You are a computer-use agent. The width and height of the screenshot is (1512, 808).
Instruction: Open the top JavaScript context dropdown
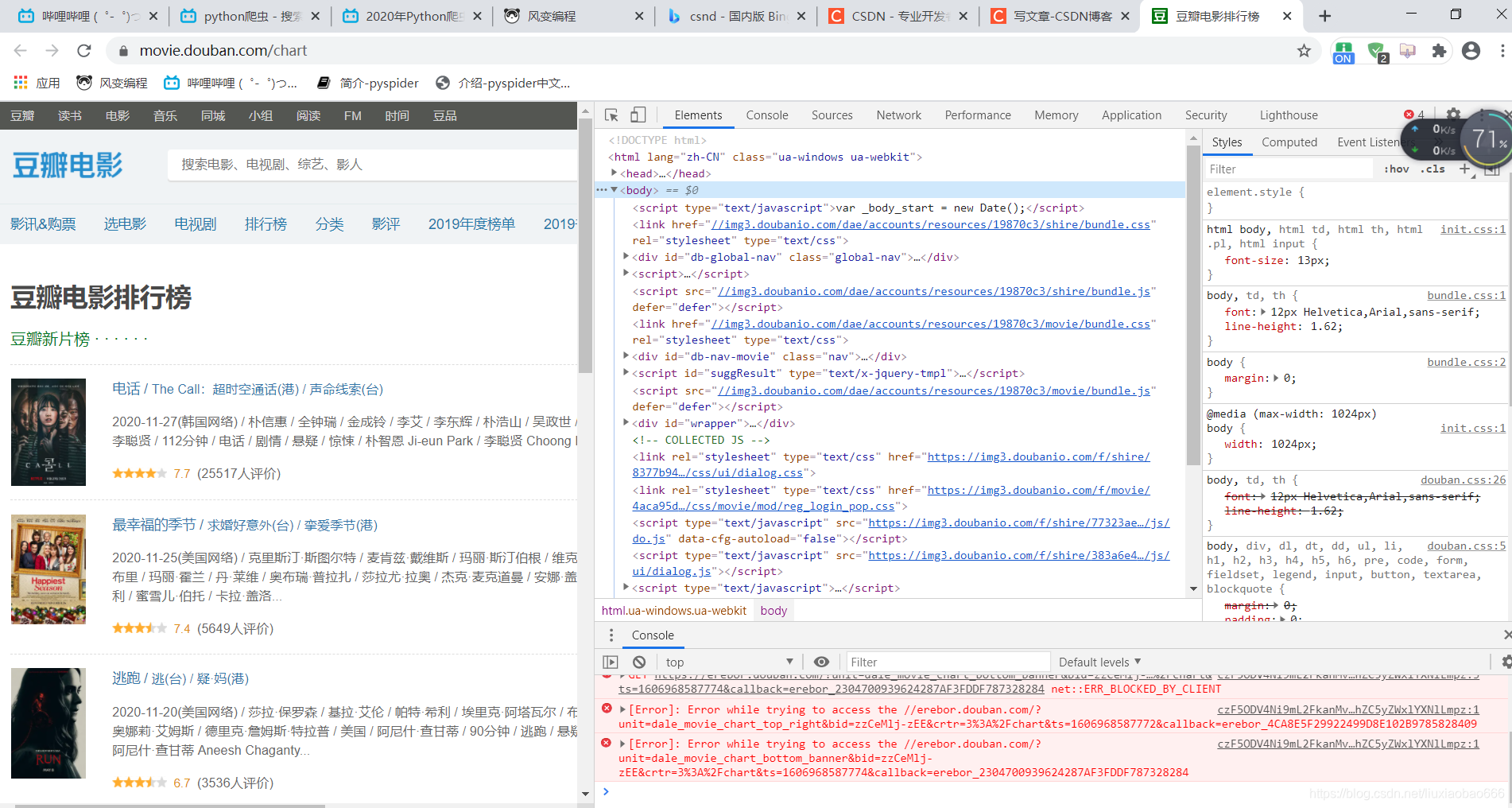[x=730, y=662]
